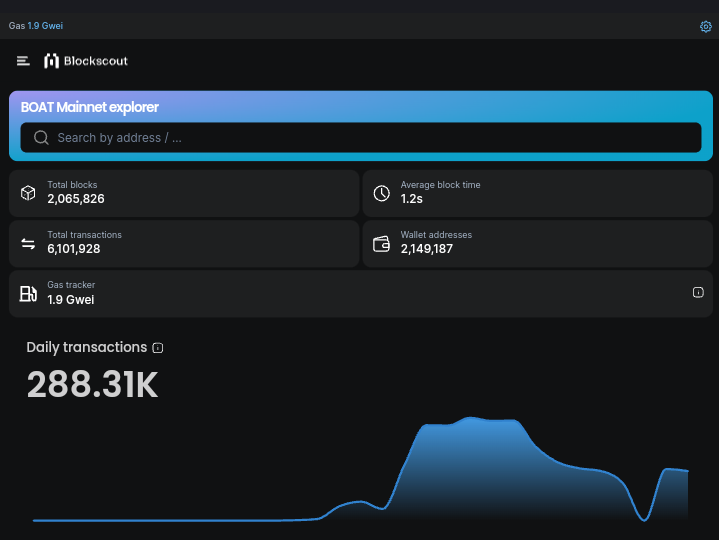Click the BOAT Mainnet explorer title
This screenshot has width=719, height=540.
tap(90, 107)
